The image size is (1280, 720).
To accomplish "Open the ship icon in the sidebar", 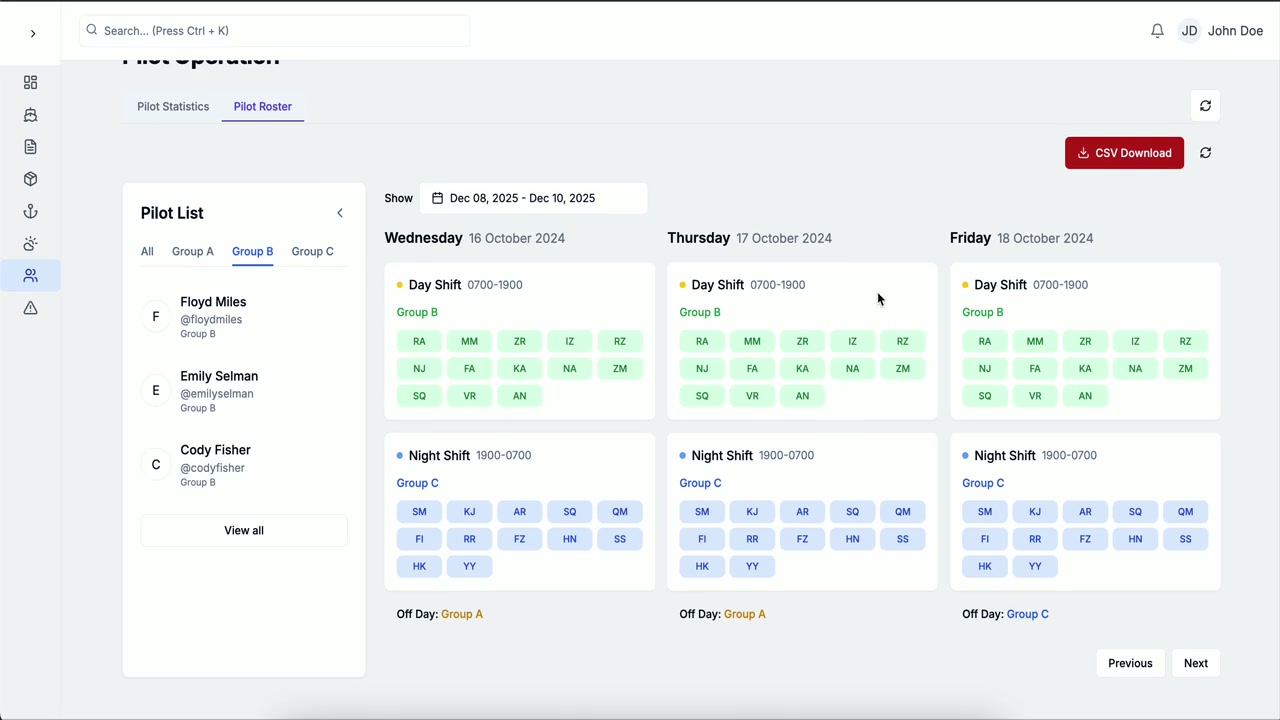I will (x=30, y=115).
